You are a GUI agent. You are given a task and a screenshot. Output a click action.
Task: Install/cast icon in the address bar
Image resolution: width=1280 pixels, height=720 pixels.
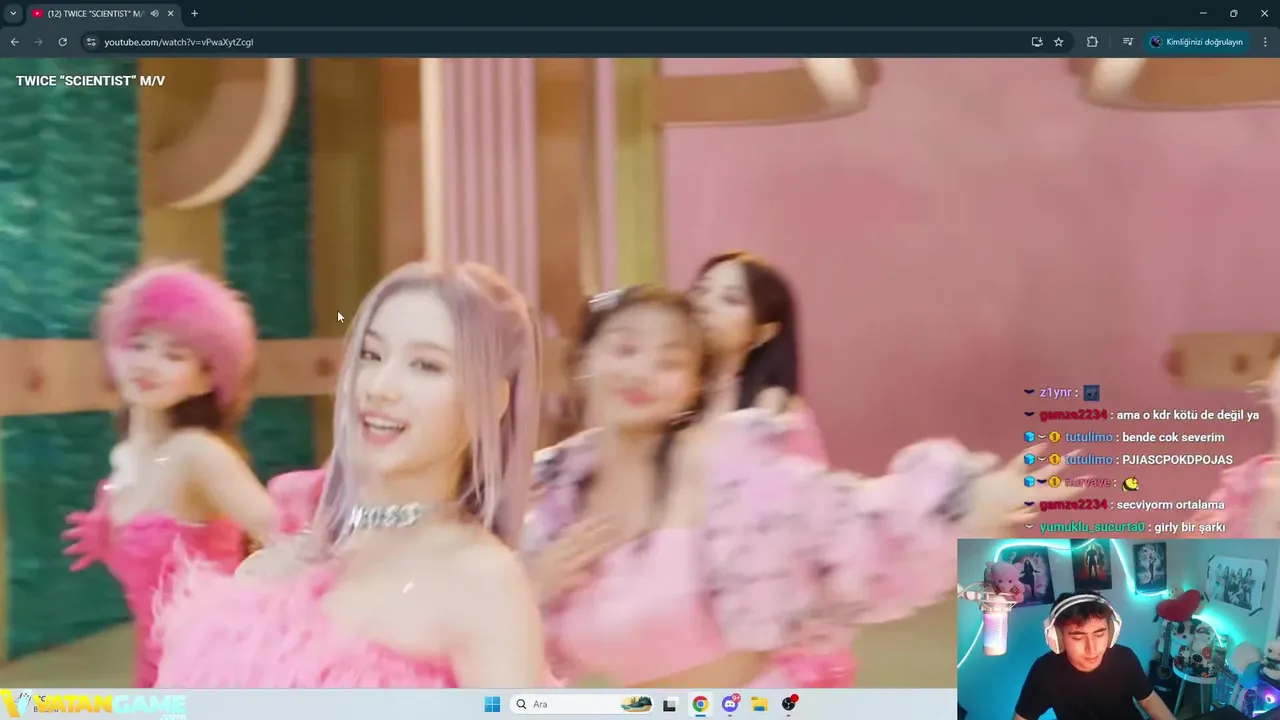(1037, 42)
